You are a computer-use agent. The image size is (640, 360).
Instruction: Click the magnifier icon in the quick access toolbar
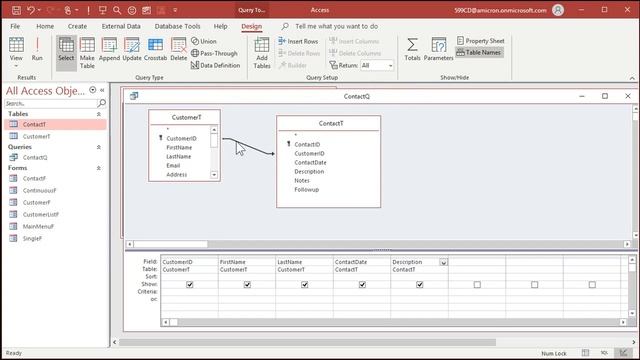(117, 10)
